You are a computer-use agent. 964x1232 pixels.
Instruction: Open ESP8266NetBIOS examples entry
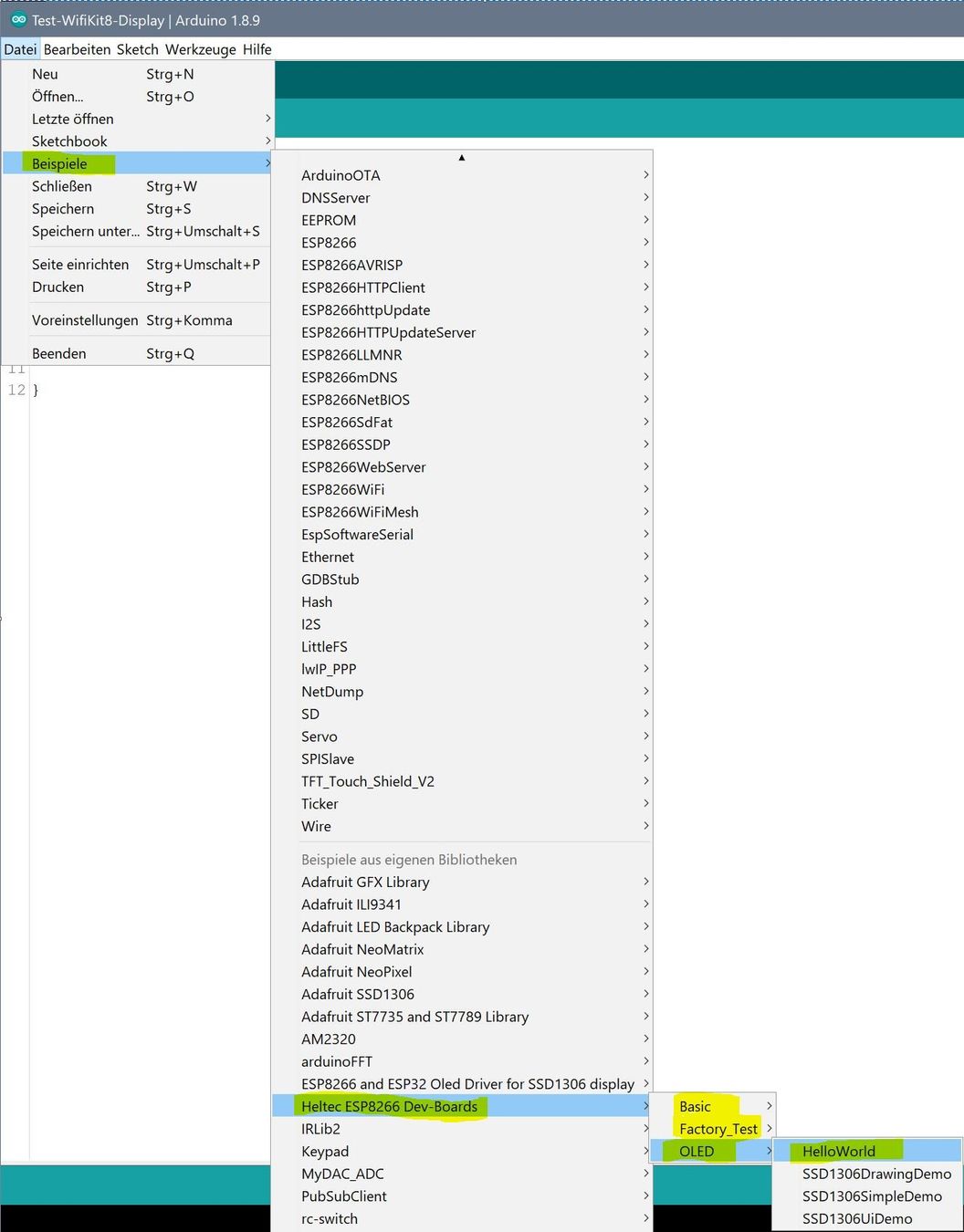click(x=463, y=400)
